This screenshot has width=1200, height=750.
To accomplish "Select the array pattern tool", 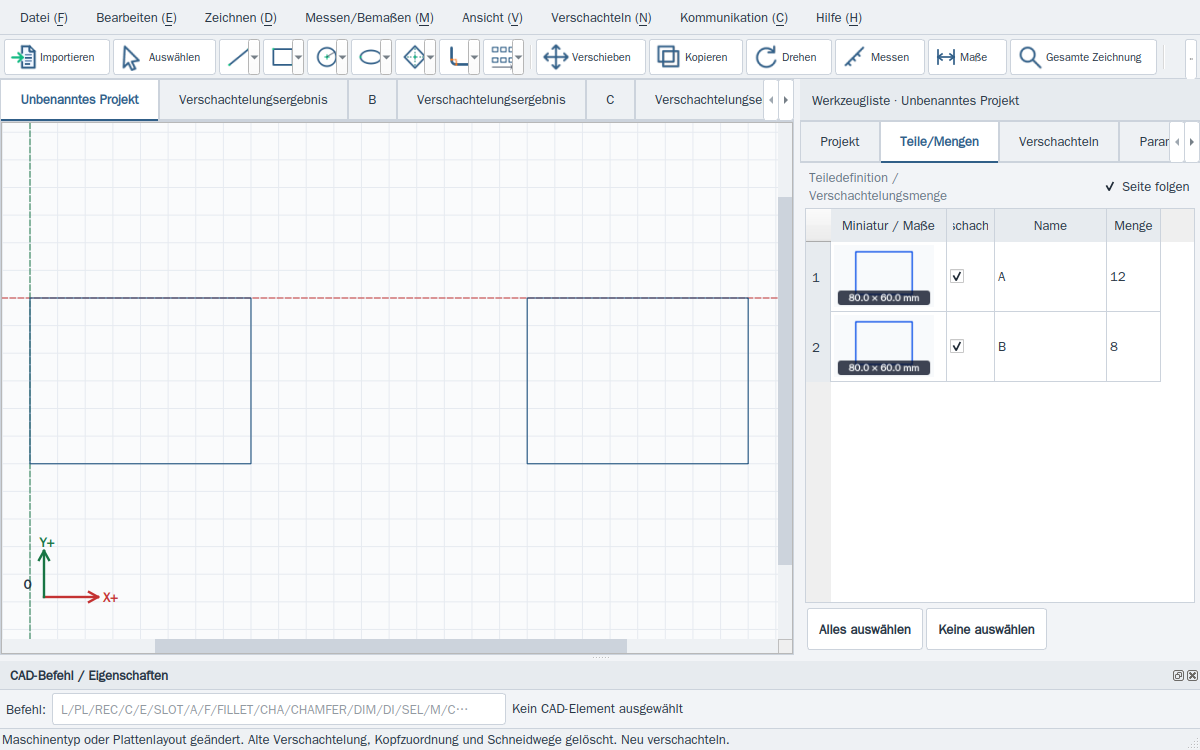I will click(x=498, y=57).
